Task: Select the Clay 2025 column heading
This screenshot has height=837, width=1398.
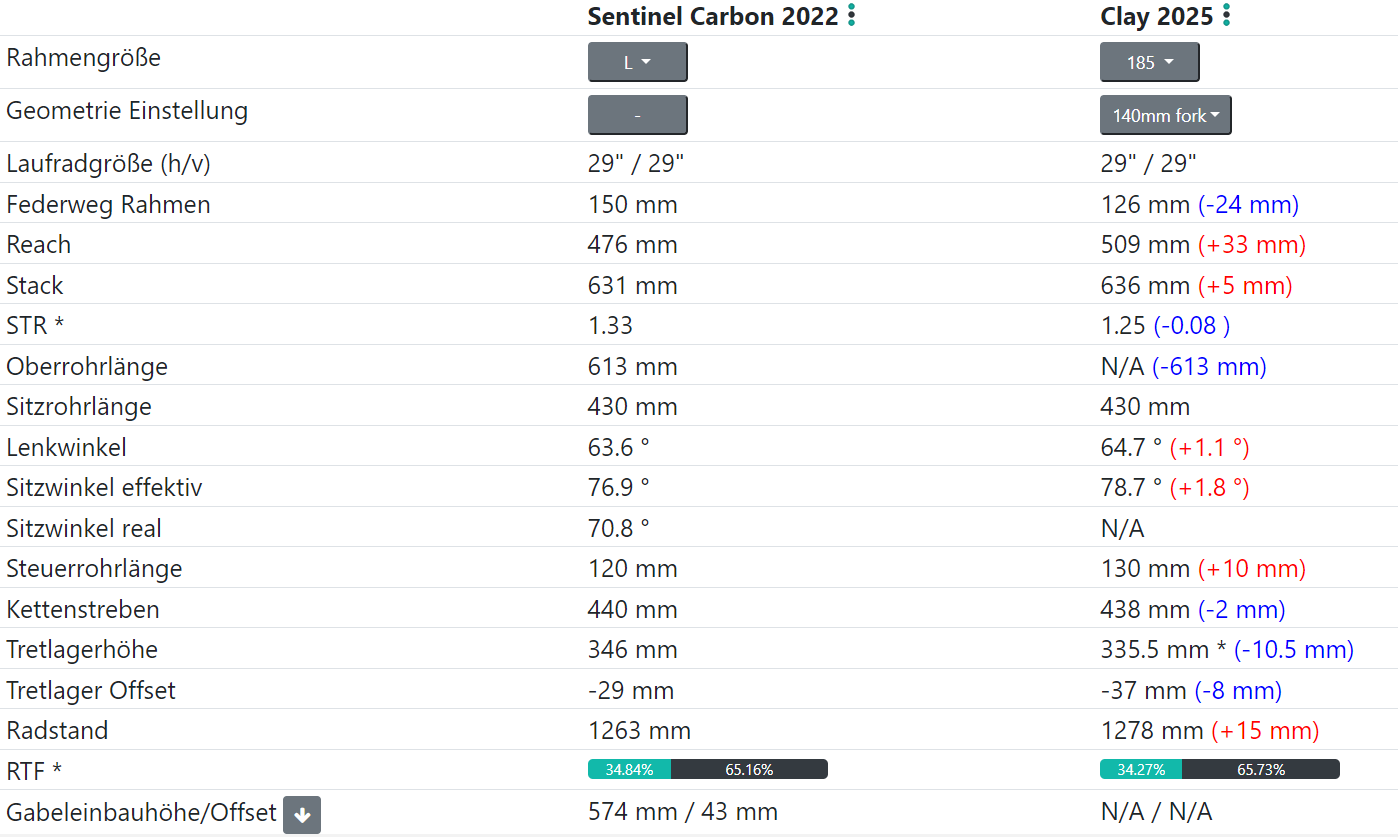Action: pos(1156,17)
